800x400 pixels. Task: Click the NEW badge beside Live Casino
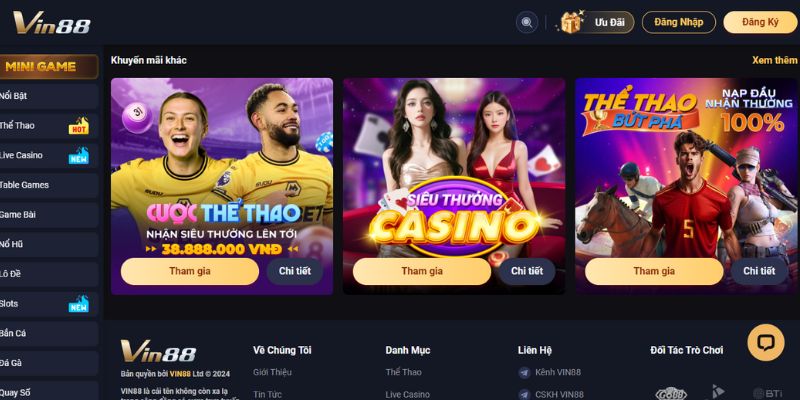tap(79, 155)
